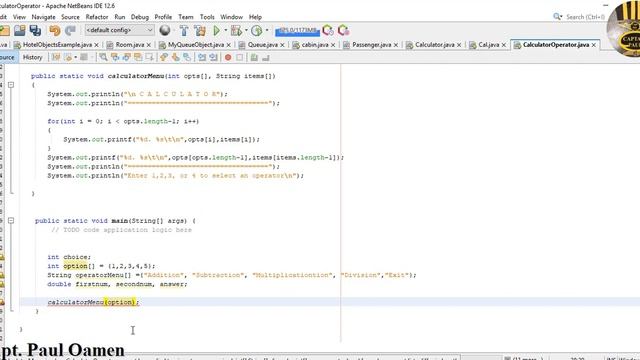Click the memory usage bar to run garbage collection

pos(298,31)
